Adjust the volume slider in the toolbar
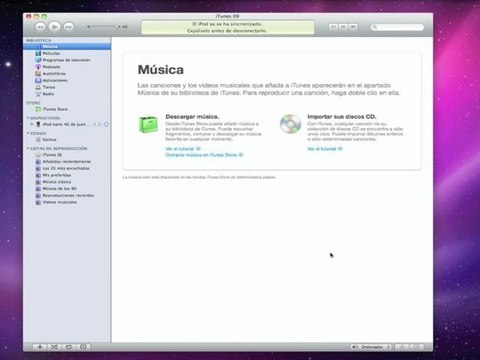Image resolution: width=480 pixels, height=360 pixels. pos(107,27)
